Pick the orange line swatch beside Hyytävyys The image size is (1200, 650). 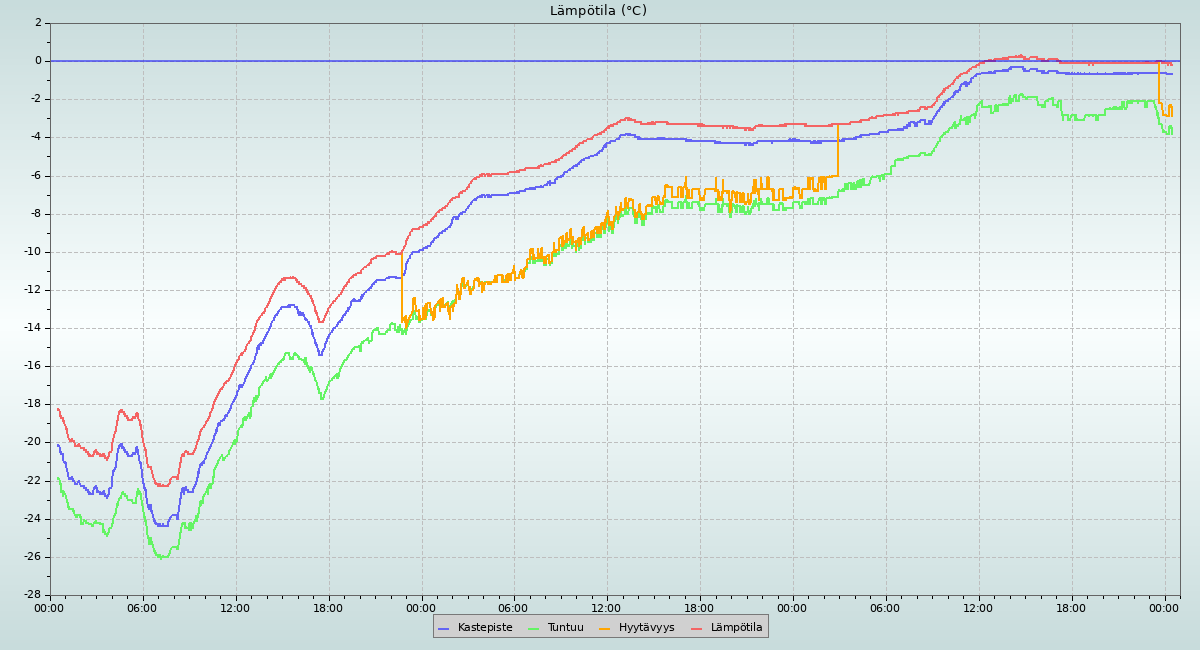click(x=605, y=628)
